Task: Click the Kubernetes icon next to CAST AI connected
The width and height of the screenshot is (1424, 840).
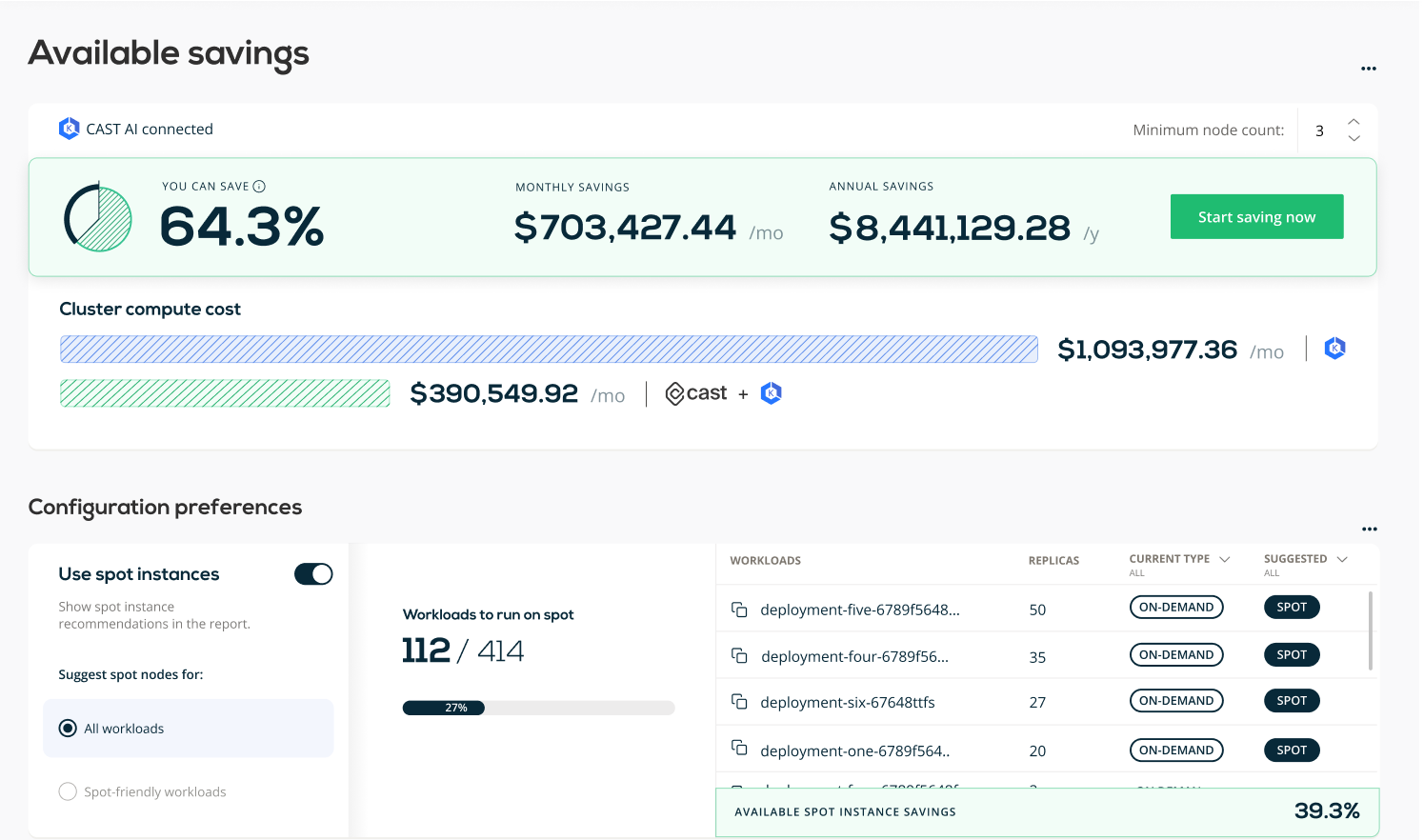Action: pyautogui.click(x=69, y=129)
